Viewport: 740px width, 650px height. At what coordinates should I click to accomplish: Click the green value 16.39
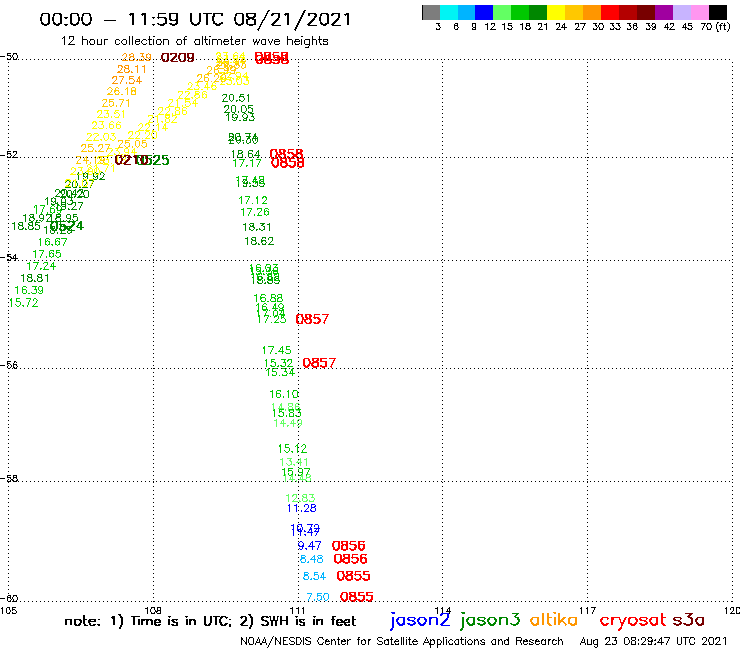(x=29, y=290)
